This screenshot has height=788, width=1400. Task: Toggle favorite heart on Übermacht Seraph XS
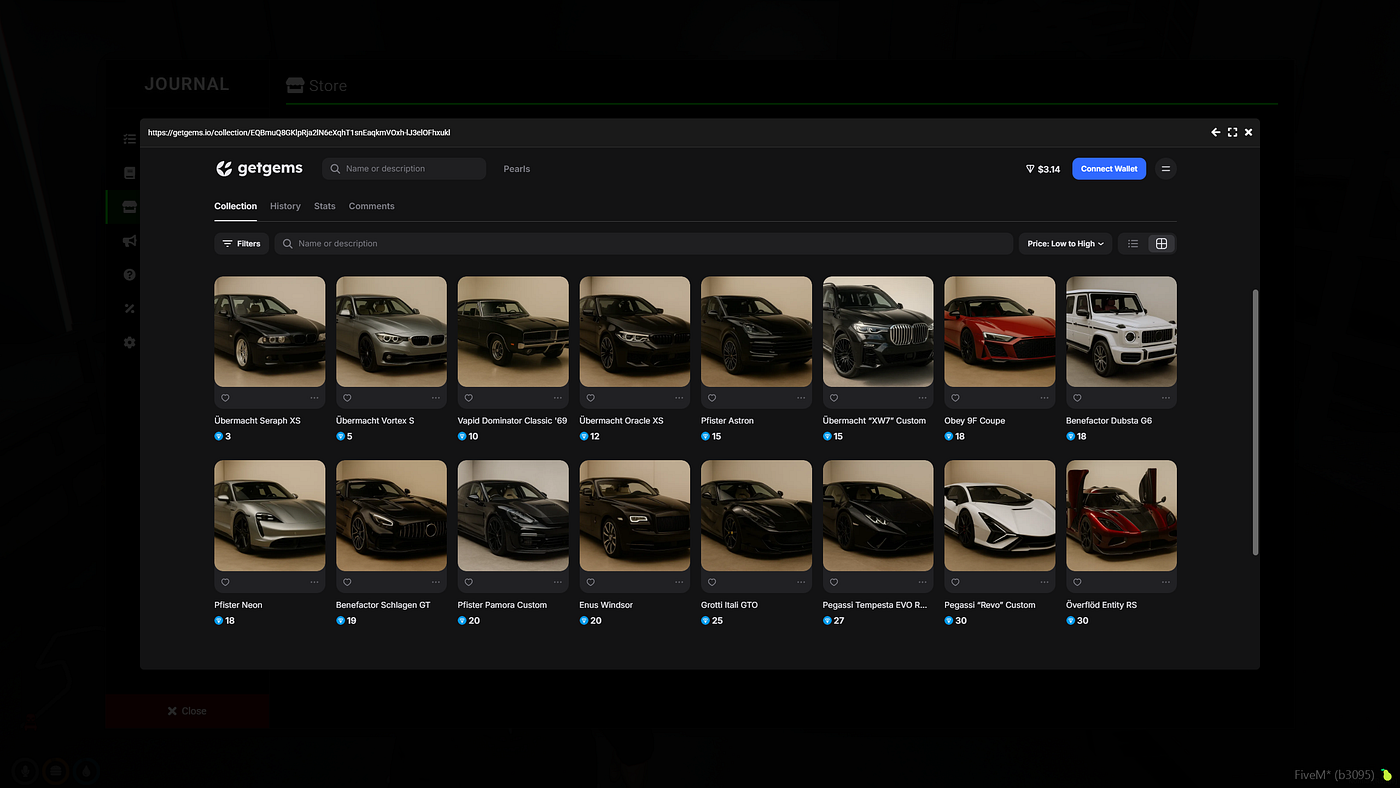225,398
